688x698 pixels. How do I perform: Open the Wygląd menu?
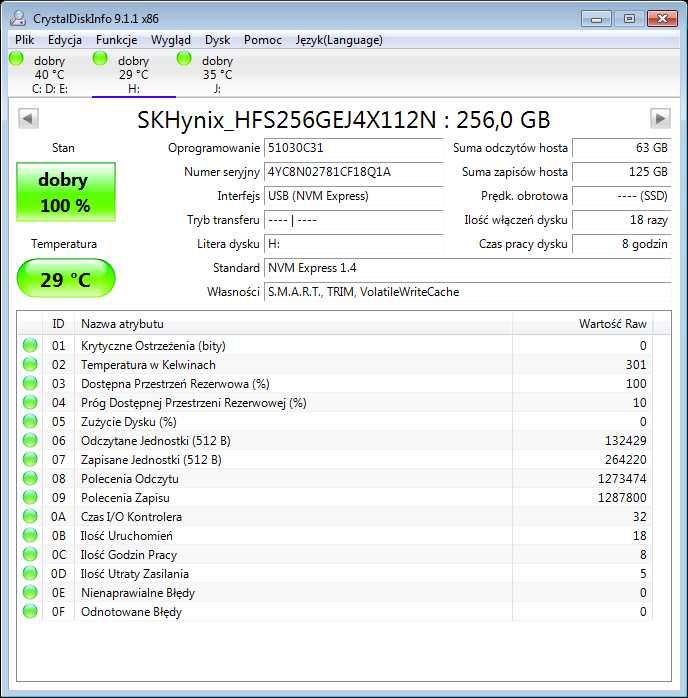click(171, 40)
